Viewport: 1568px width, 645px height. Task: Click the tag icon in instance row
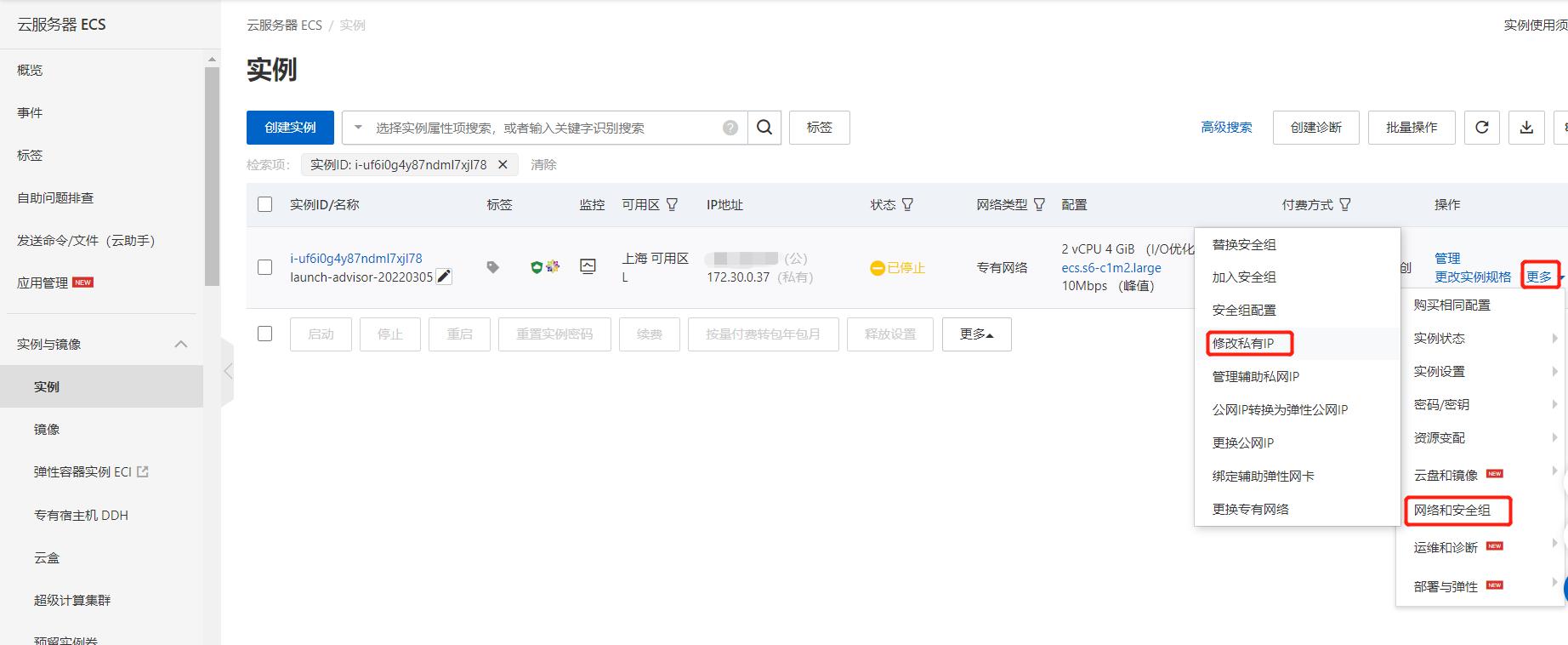492,267
